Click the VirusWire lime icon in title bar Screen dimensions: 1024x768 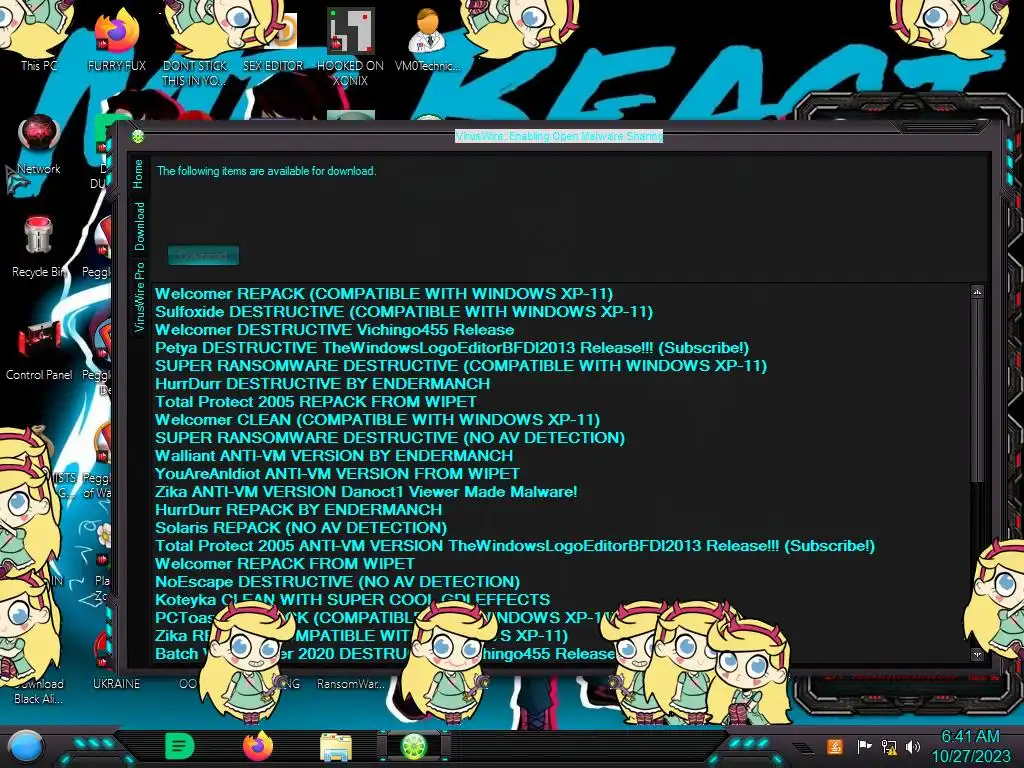coord(138,136)
